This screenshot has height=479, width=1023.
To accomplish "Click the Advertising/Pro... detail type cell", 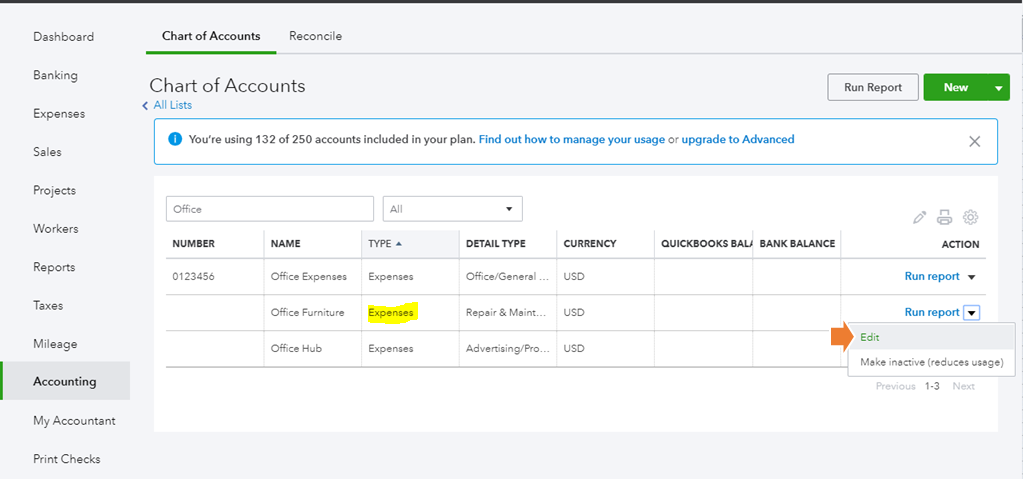I will [x=507, y=348].
